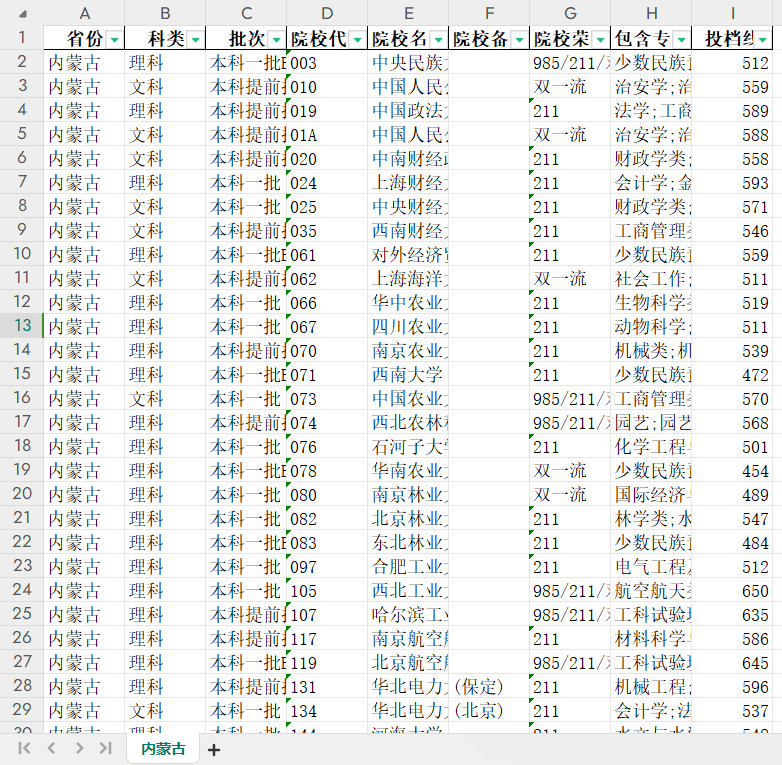This screenshot has height=765, width=782.
Task: Select score cell 472
Action: tap(732, 374)
